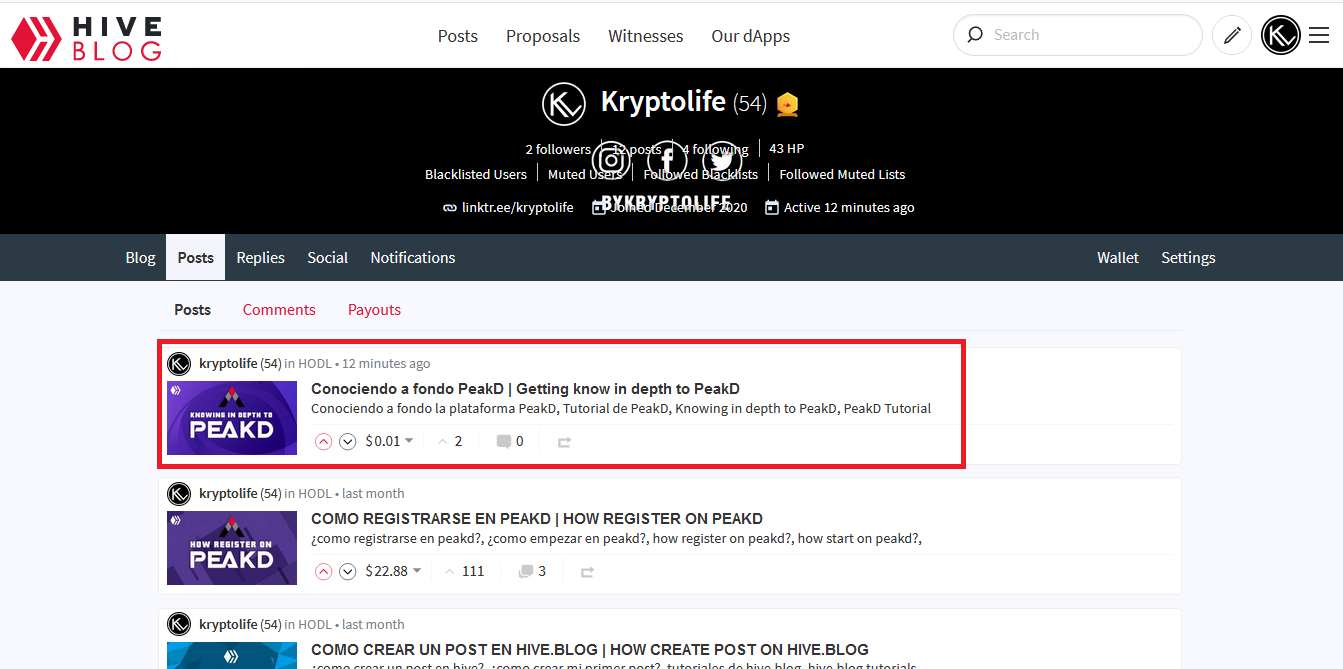
Task: Open the Settings link
Action: pos(1188,257)
